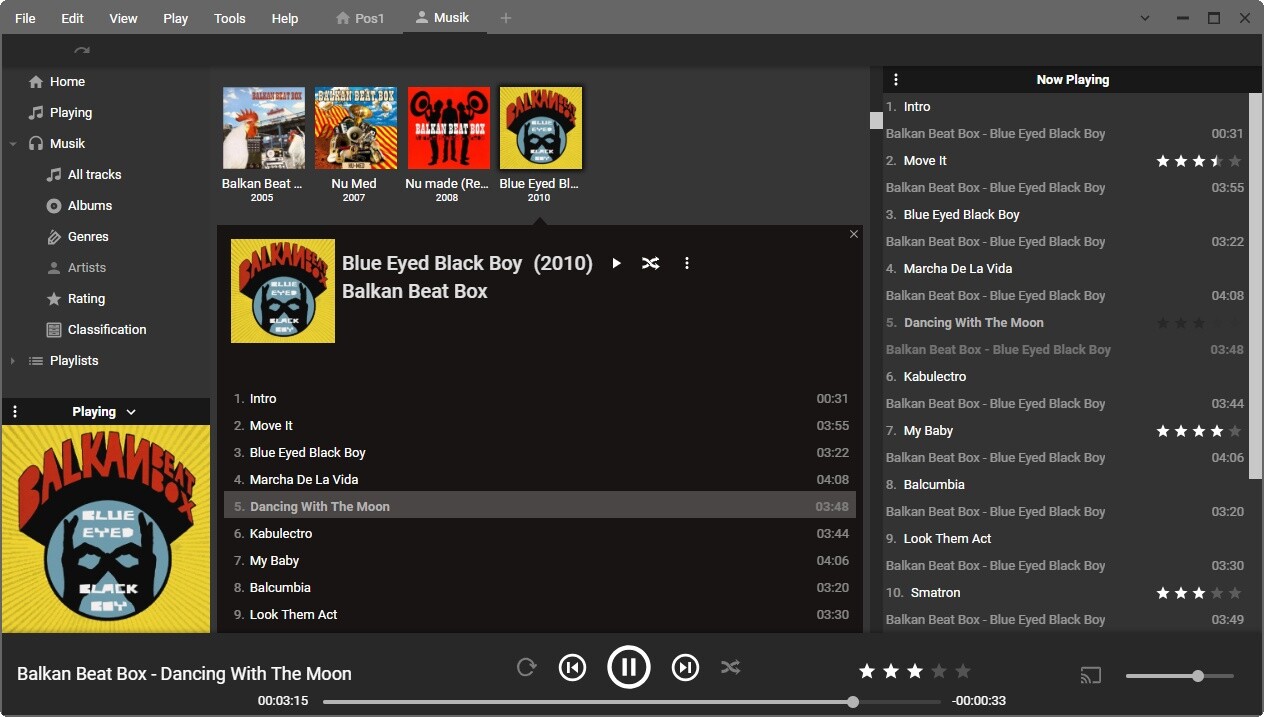The width and height of the screenshot is (1264, 717).
Task: Open the Now Playing options menu
Action: (x=895, y=79)
